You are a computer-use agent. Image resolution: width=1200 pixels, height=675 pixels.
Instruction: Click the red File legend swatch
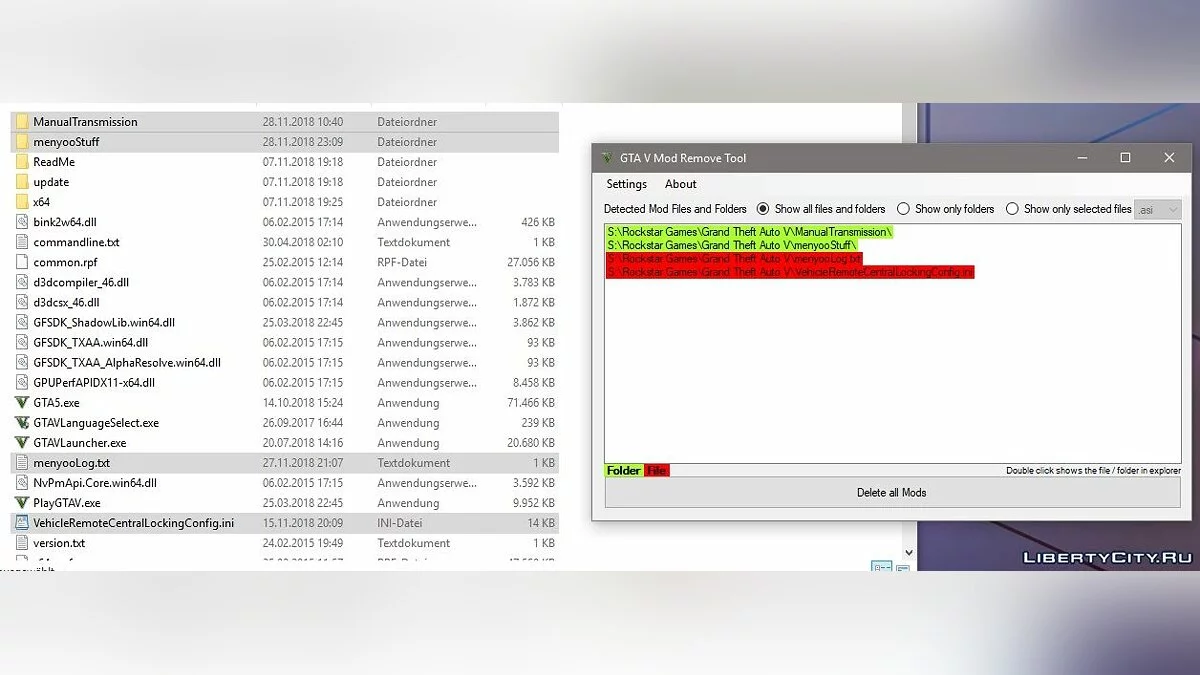[x=656, y=471]
